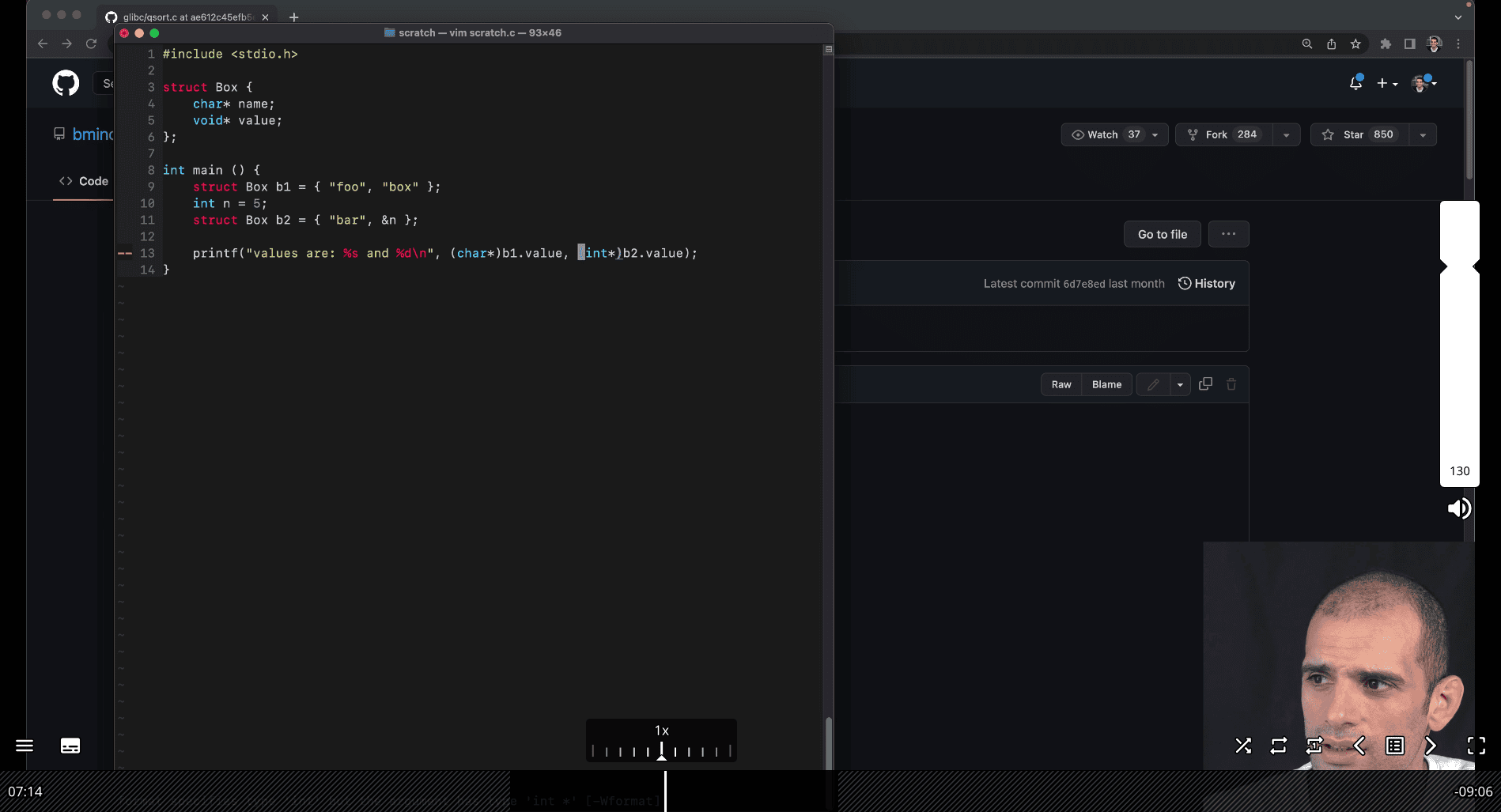Screen dimensions: 1501x812
Task: Mute audio with the speaker icon
Action: tap(1459, 508)
